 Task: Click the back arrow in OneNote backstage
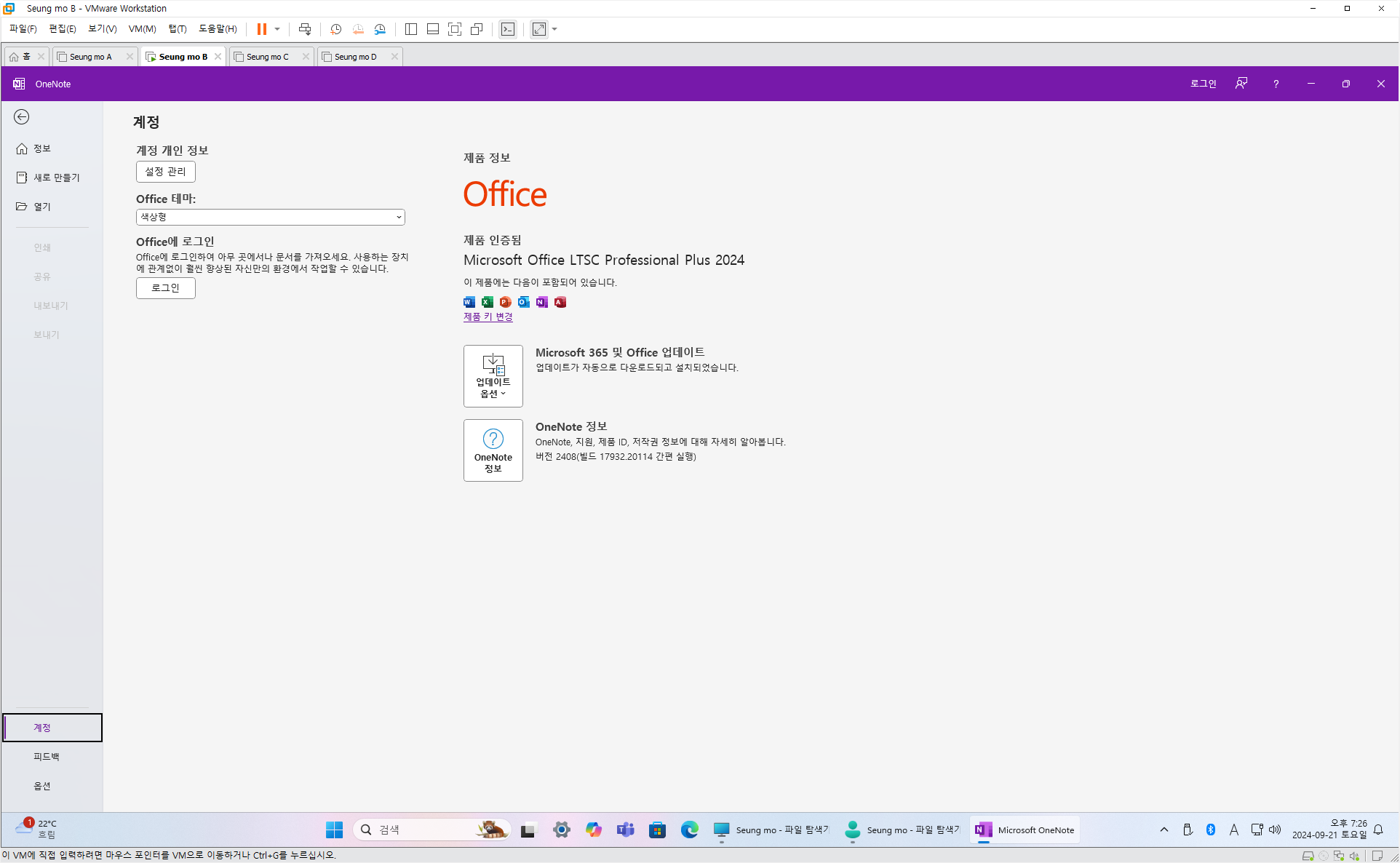pyautogui.click(x=22, y=117)
